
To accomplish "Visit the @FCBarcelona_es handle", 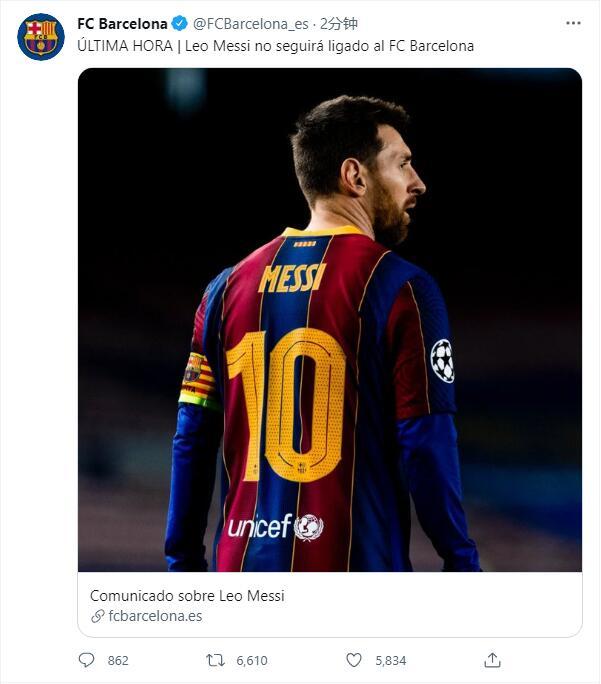I will coord(251,24).
